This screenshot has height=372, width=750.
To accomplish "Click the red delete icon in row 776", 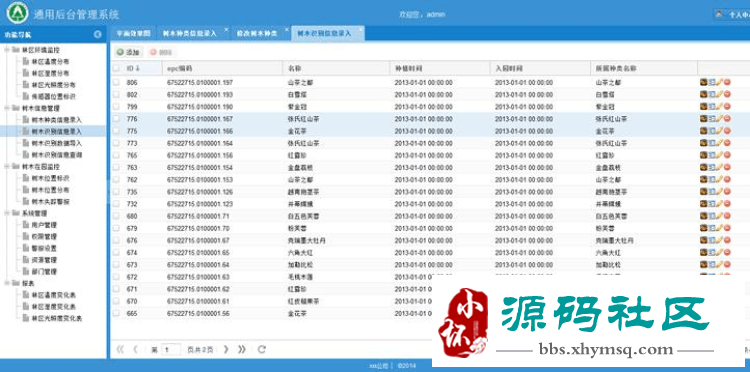I will pyautogui.click(x=727, y=119).
